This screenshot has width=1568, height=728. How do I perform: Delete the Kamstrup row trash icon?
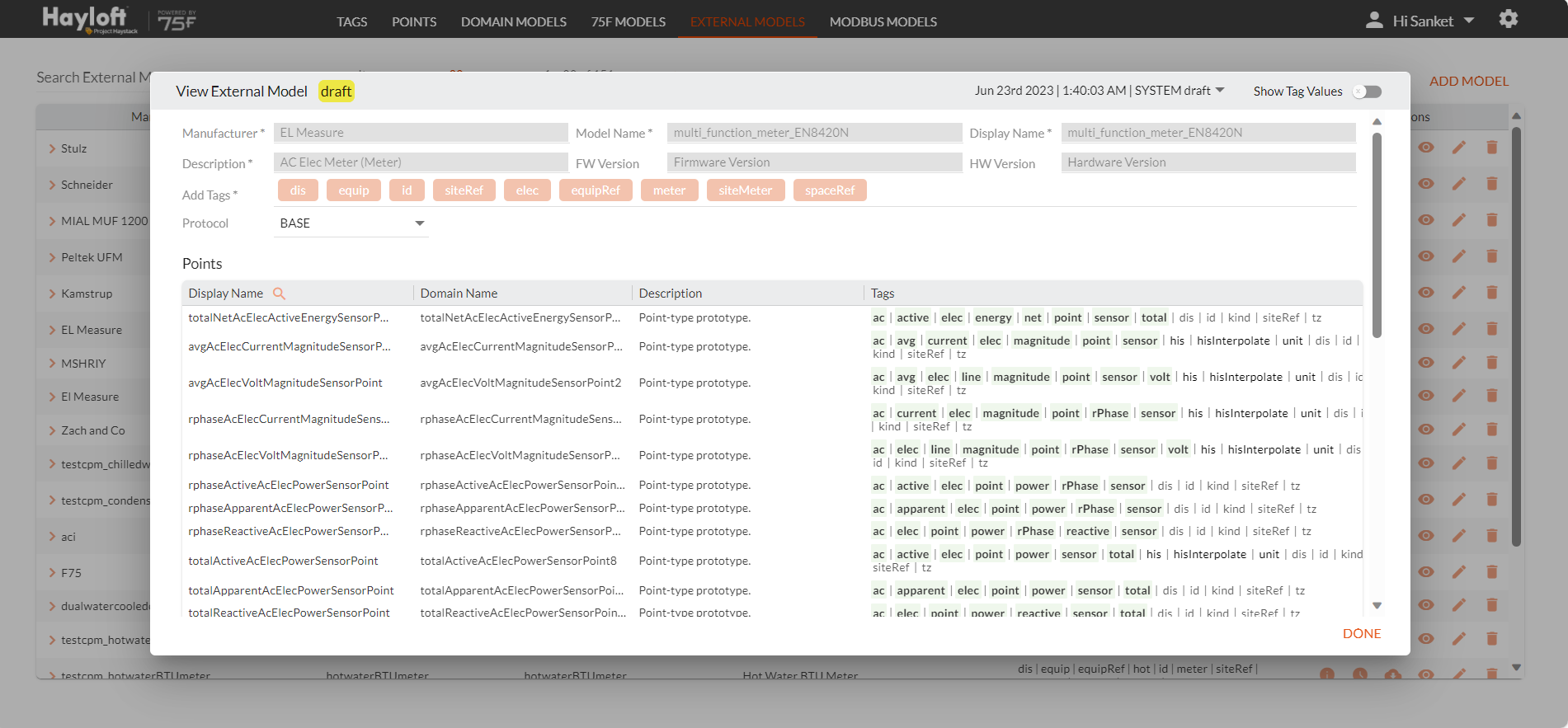coord(1492,293)
